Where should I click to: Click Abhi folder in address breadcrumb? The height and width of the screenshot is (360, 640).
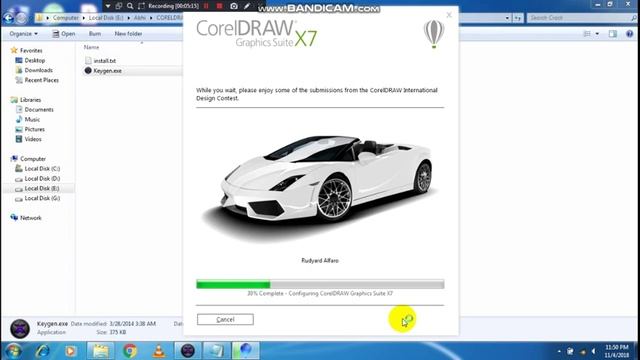pyautogui.click(x=140, y=18)
